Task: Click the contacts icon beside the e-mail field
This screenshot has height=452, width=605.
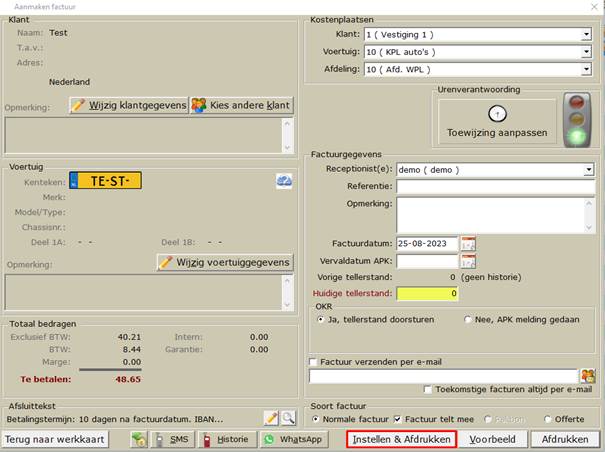Action: (588, 376)
